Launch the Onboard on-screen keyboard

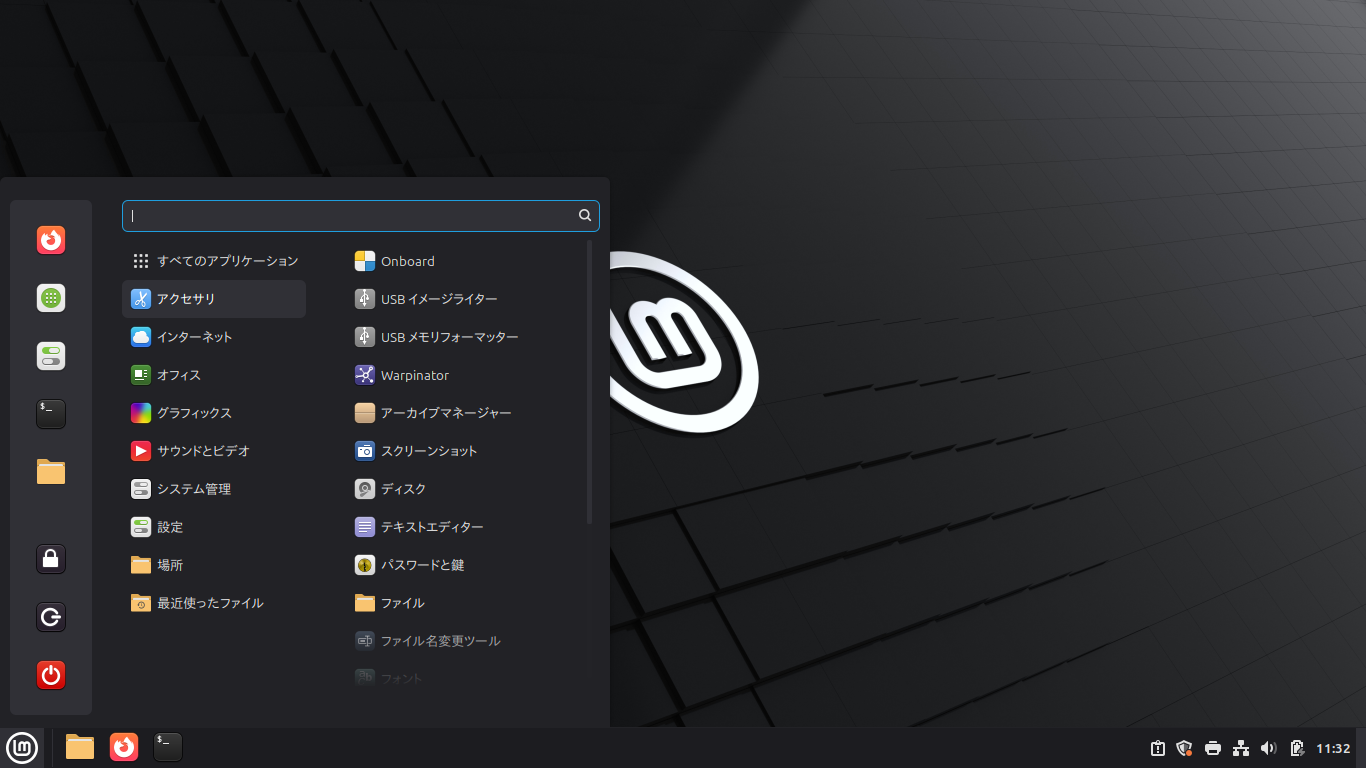[405, 260]
